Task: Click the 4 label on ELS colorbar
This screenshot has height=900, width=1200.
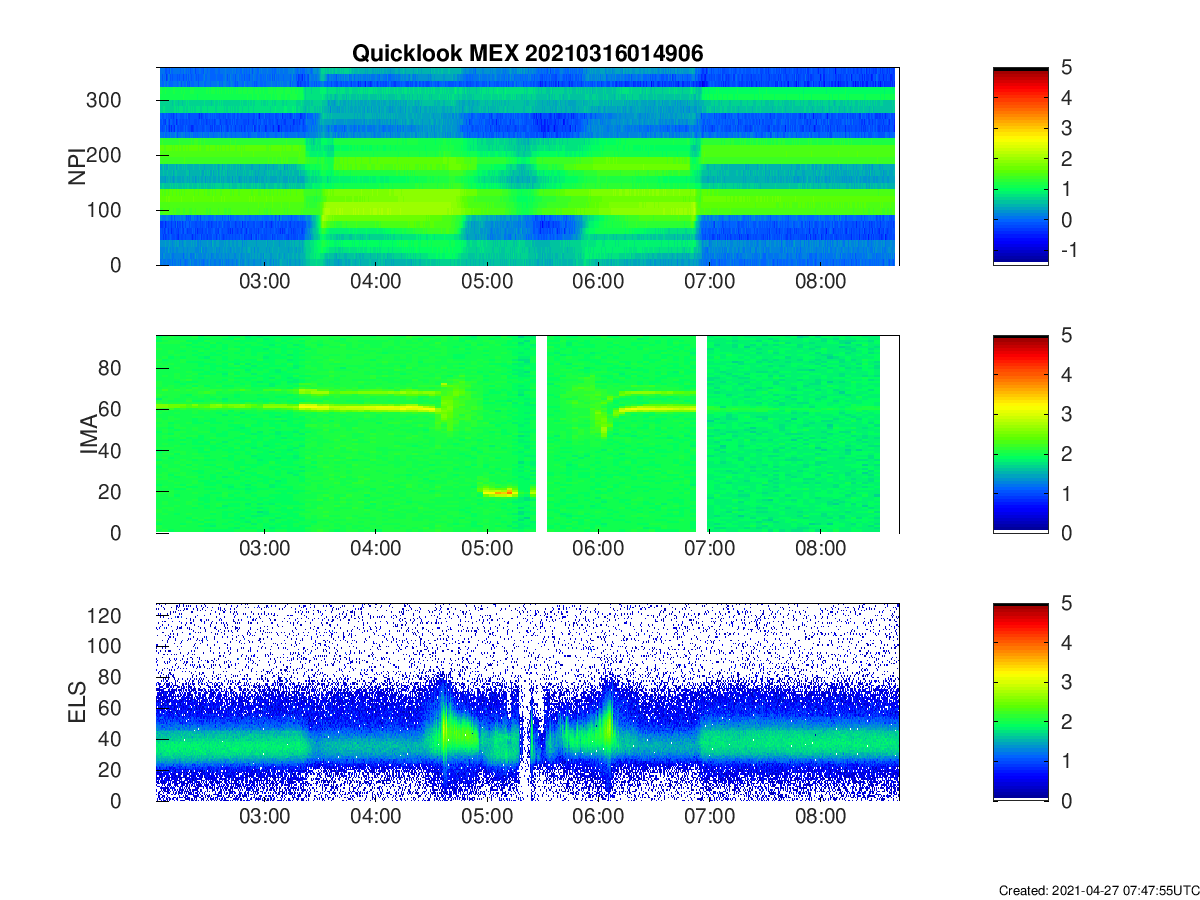Action: point(1065,643)
